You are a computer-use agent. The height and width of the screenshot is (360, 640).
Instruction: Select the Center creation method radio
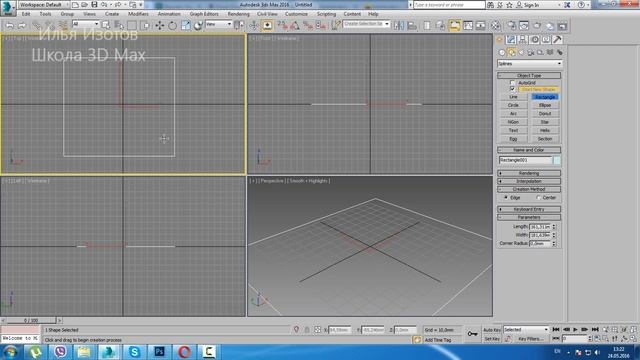tap(538, 198)
